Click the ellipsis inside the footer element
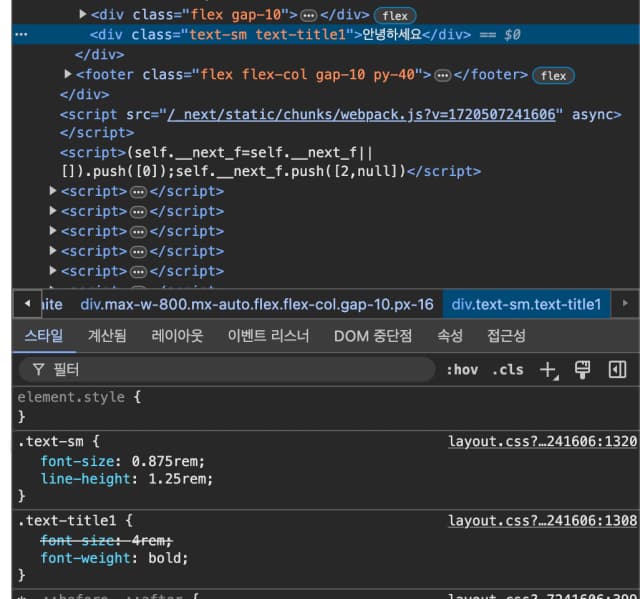The image size is (640, 599). (x=442, y=75)
